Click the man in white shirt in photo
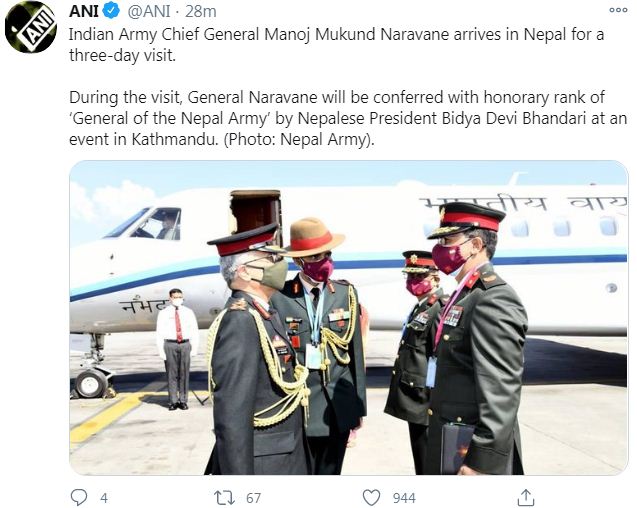 point(178,349)
